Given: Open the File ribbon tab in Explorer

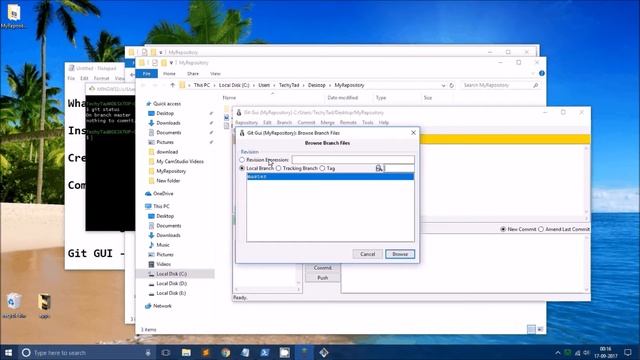Looking at the screenshot, I should point(147,73).
